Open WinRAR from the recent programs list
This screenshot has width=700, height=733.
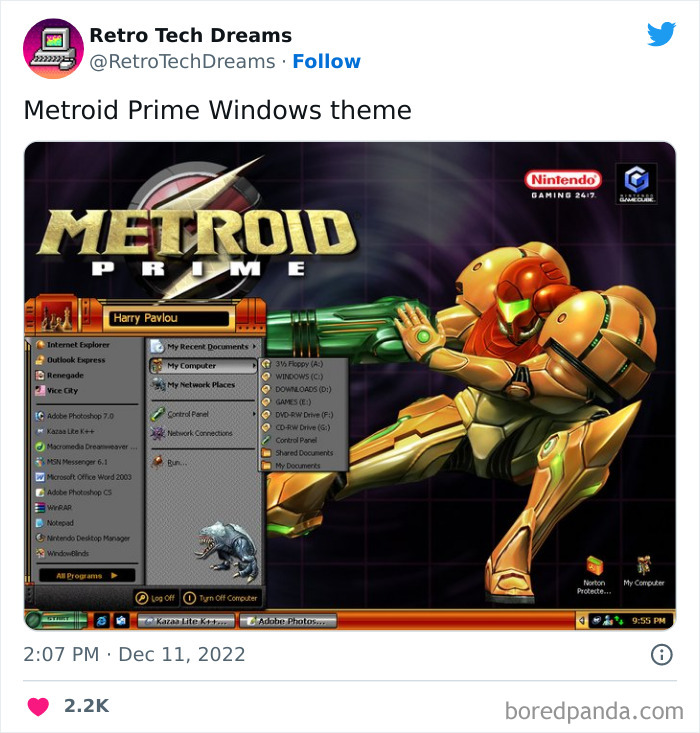pos(54,507)
